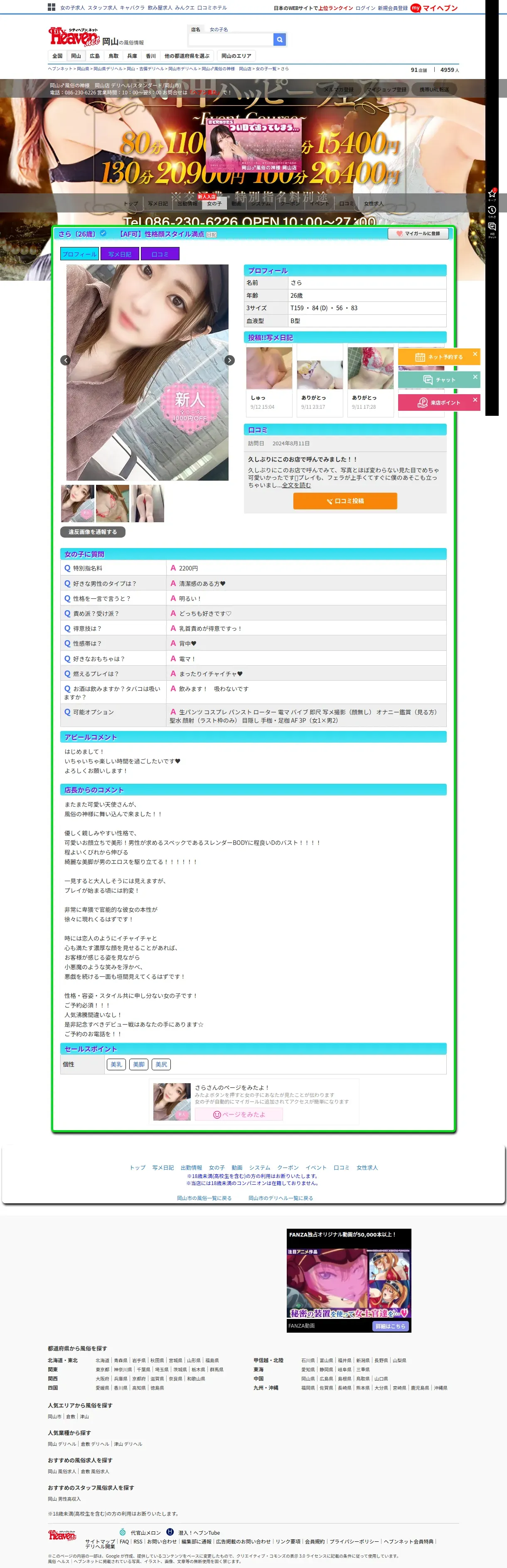Show next photo with right arrow
Viewport: 507px width, 1568px height.
point(229,361)
